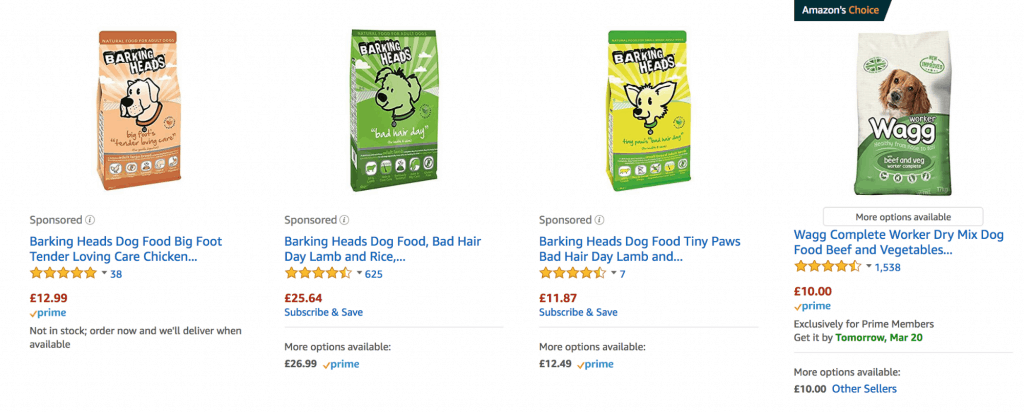Click the Prime logo beside £12.49 price

click(x=595, y=365)
